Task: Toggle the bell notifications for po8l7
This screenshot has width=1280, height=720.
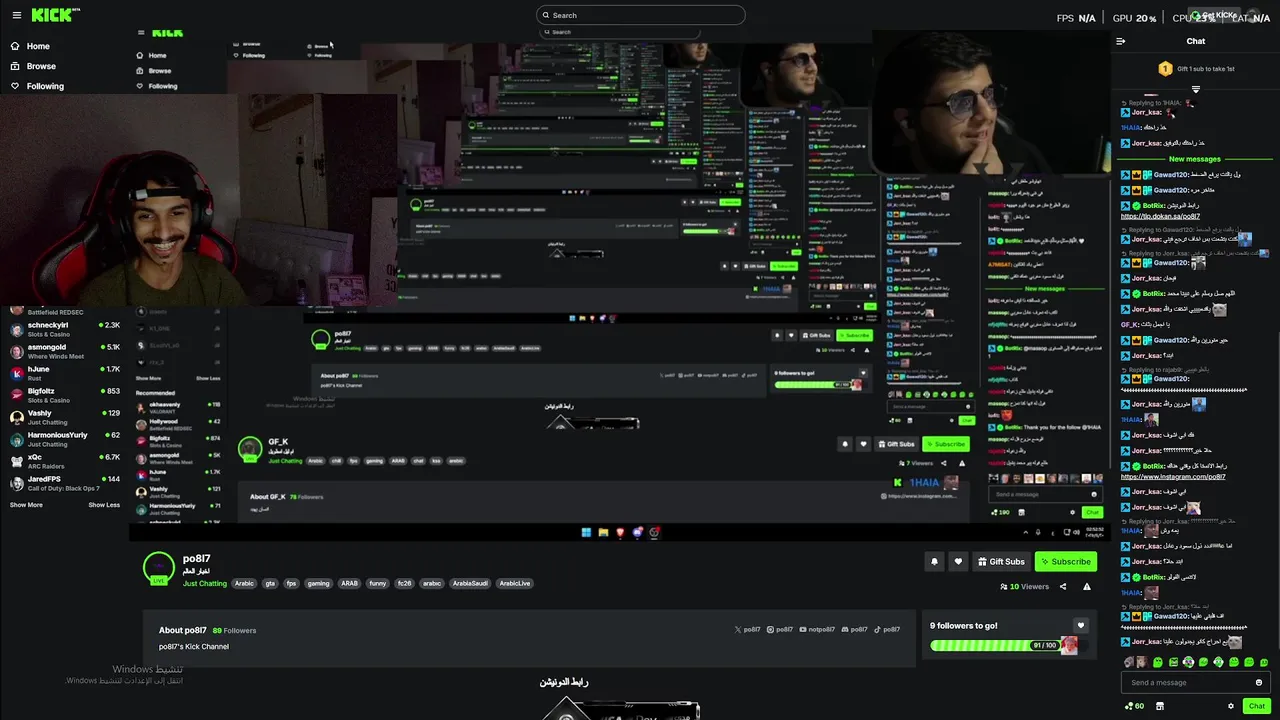Action: 934,562
